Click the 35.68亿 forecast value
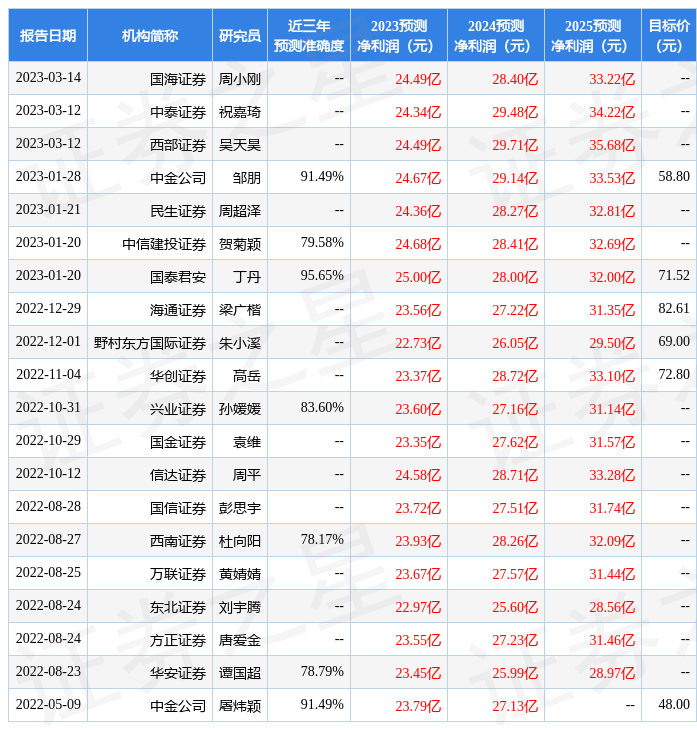Screen dimensions: 697x730 612,145
